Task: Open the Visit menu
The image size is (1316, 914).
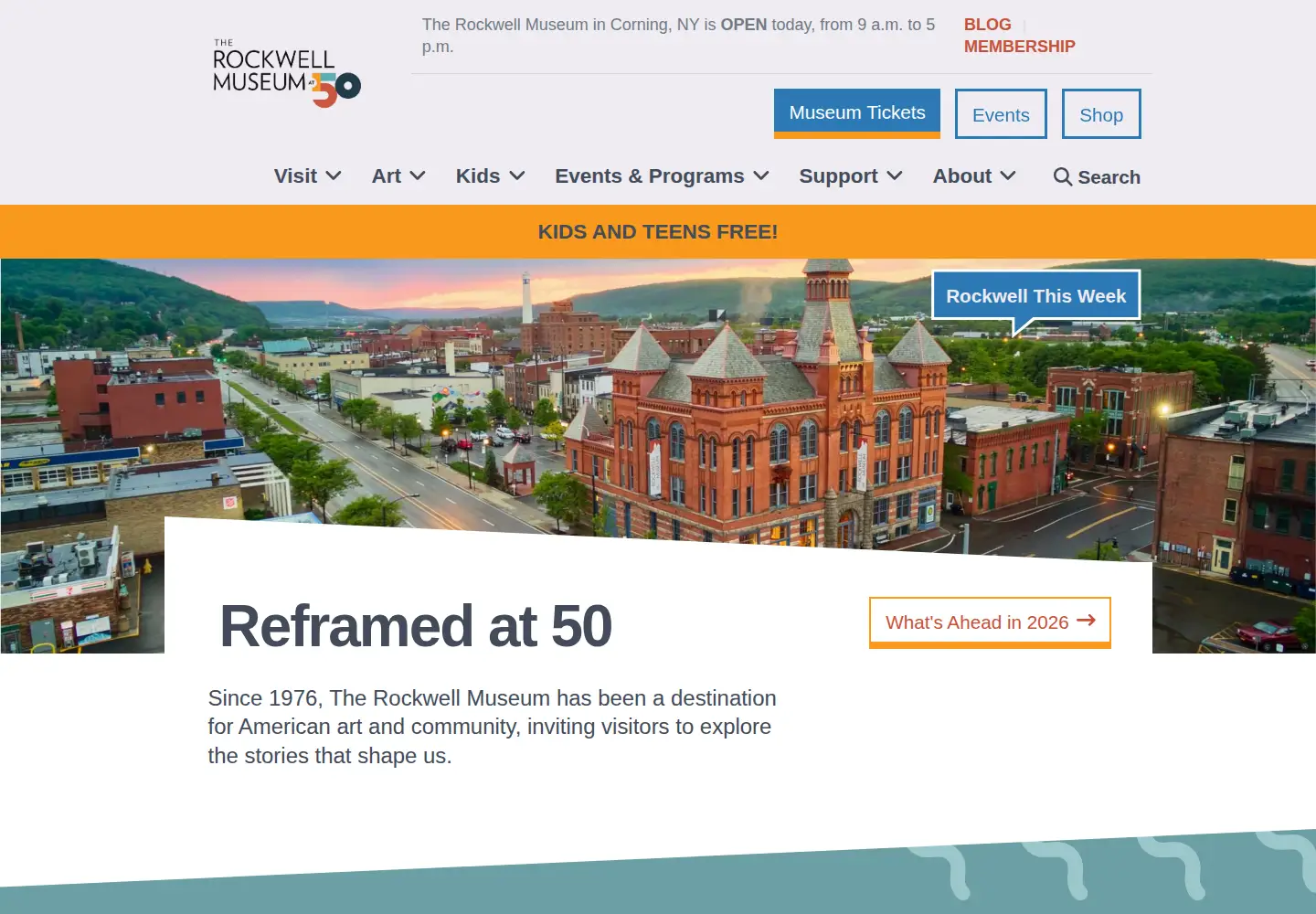Action: pos(296,176)
